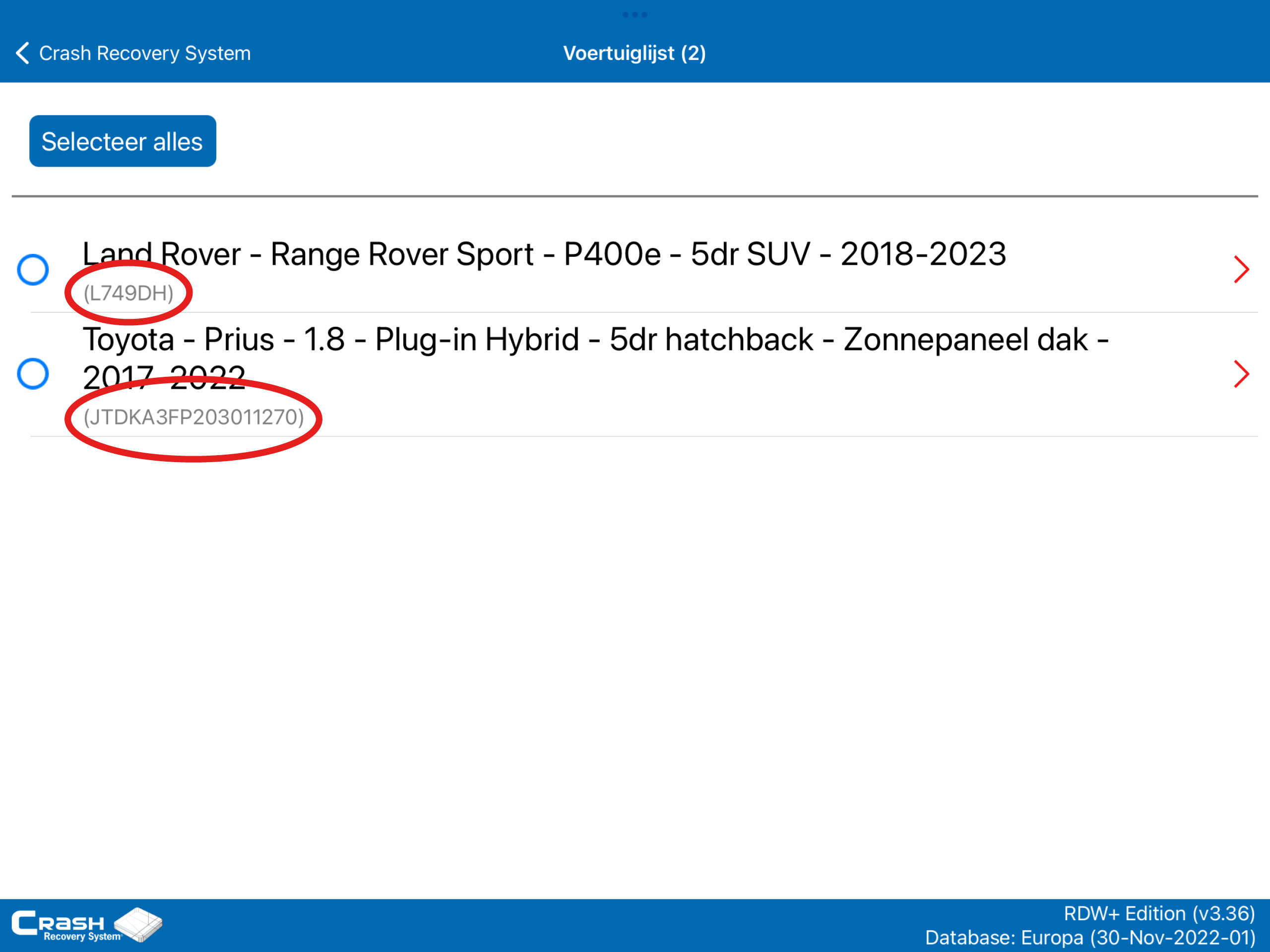Viewport: 1270px width, 952px height.
Task: Go back to Crash Recovery System
Action: tap(133, 54)
